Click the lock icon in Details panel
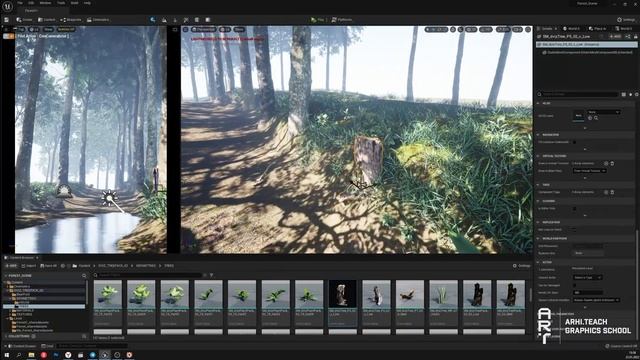 click(636, 37)
